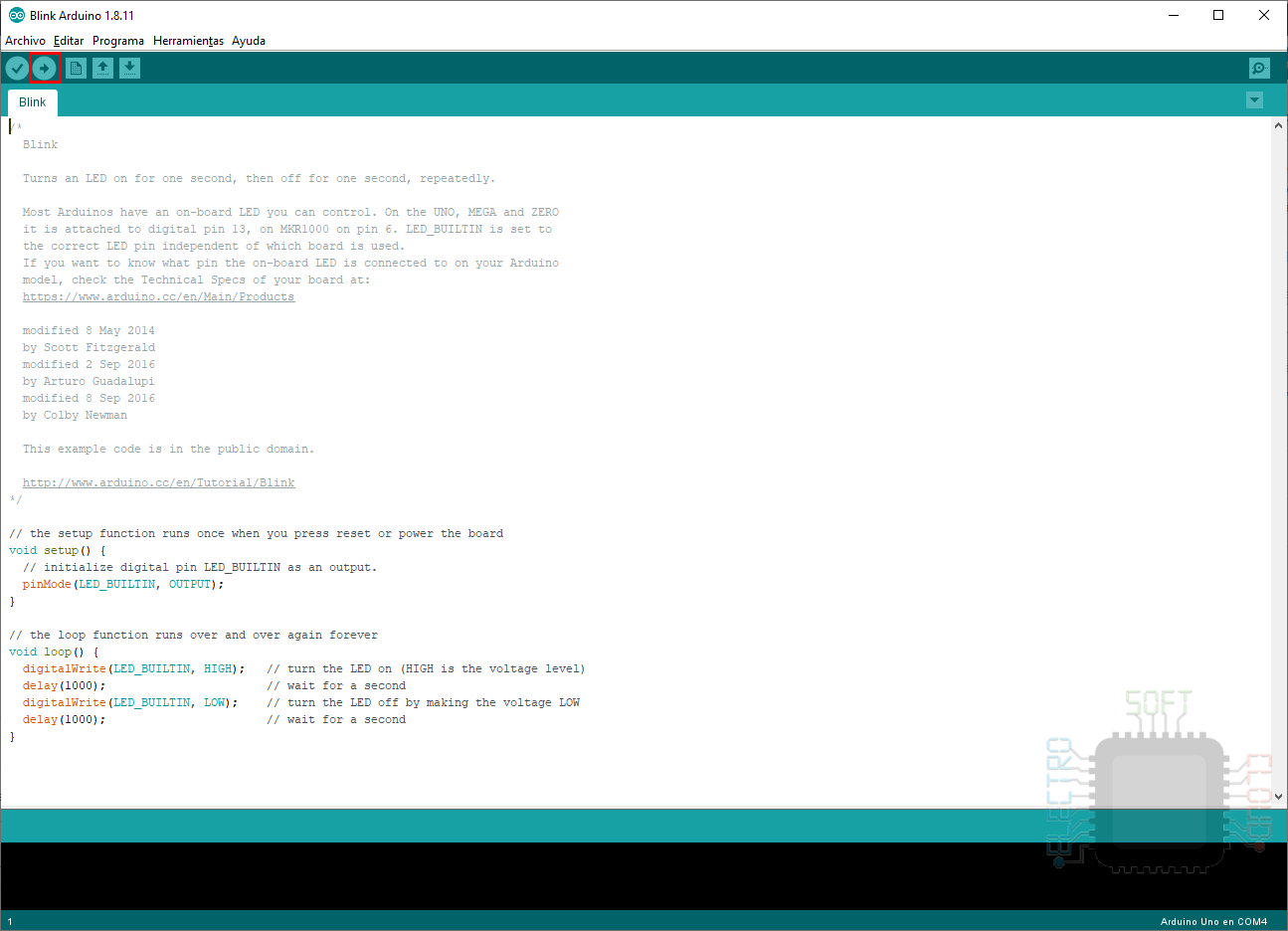Open the Serial Monitor magnifier icon
The width and height of the screenshot is (1288, 931).
[1259, 68]
